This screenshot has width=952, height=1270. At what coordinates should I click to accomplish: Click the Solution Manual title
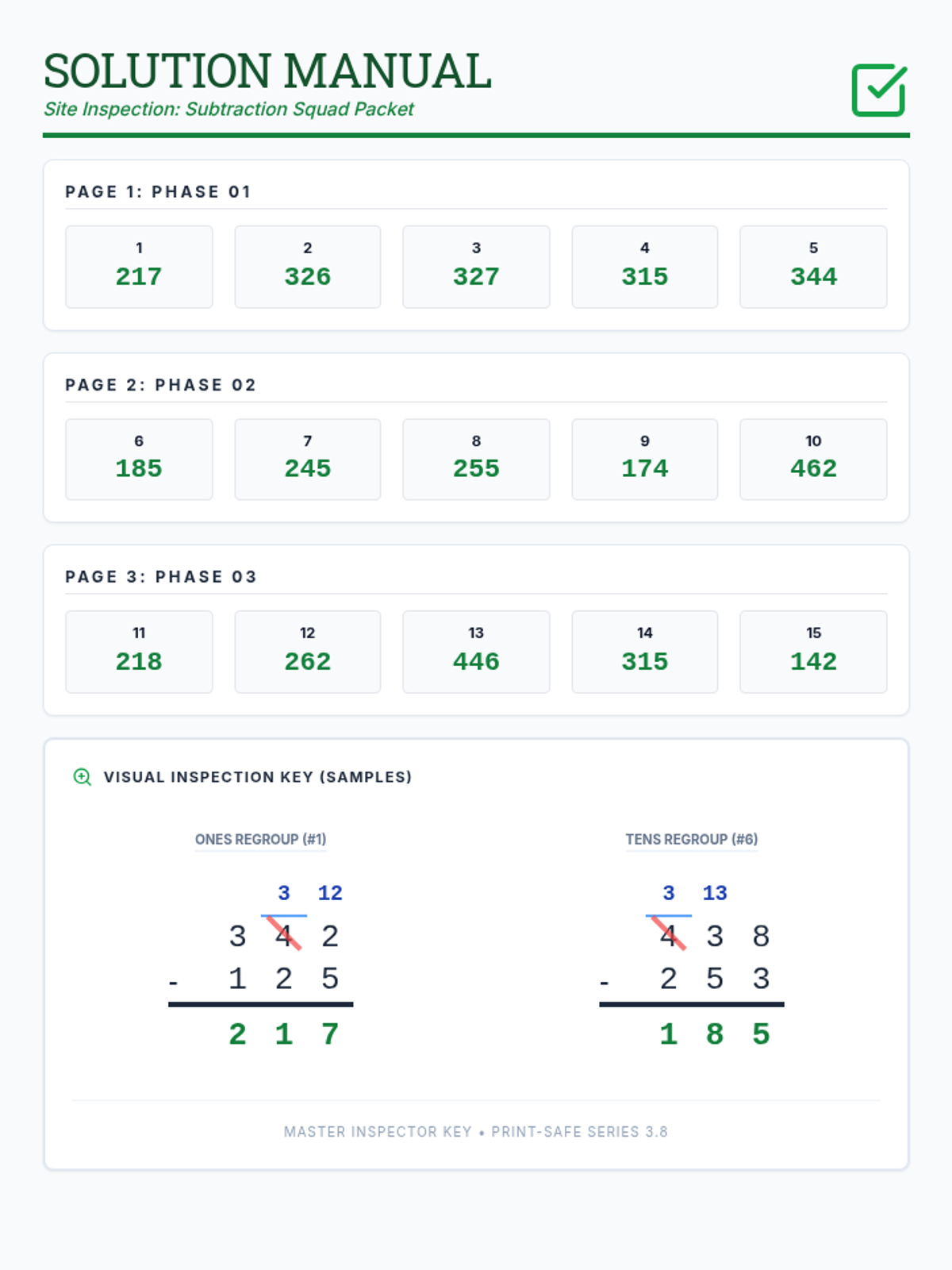coord(267,71)
